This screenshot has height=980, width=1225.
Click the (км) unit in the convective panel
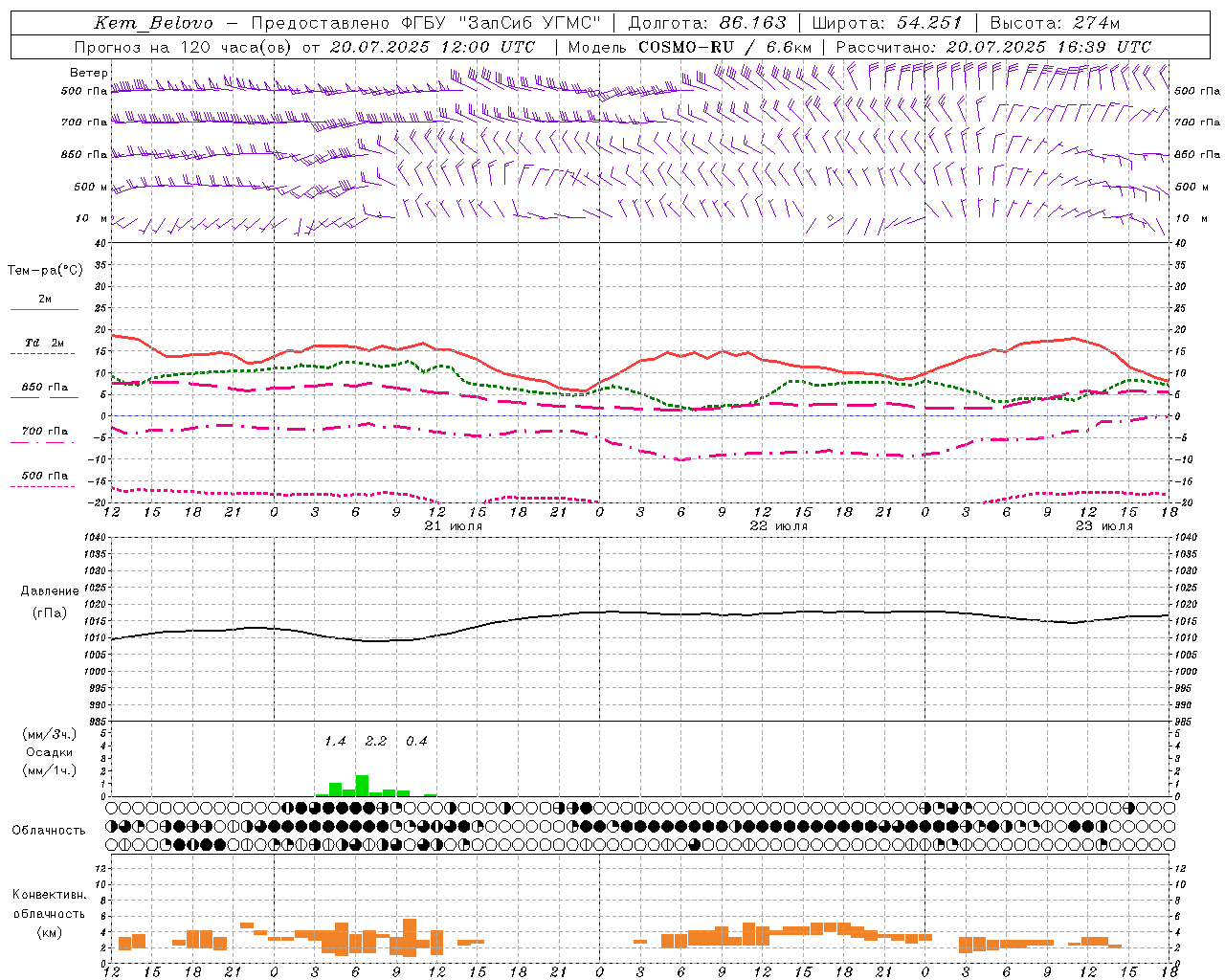coord(49,932)
